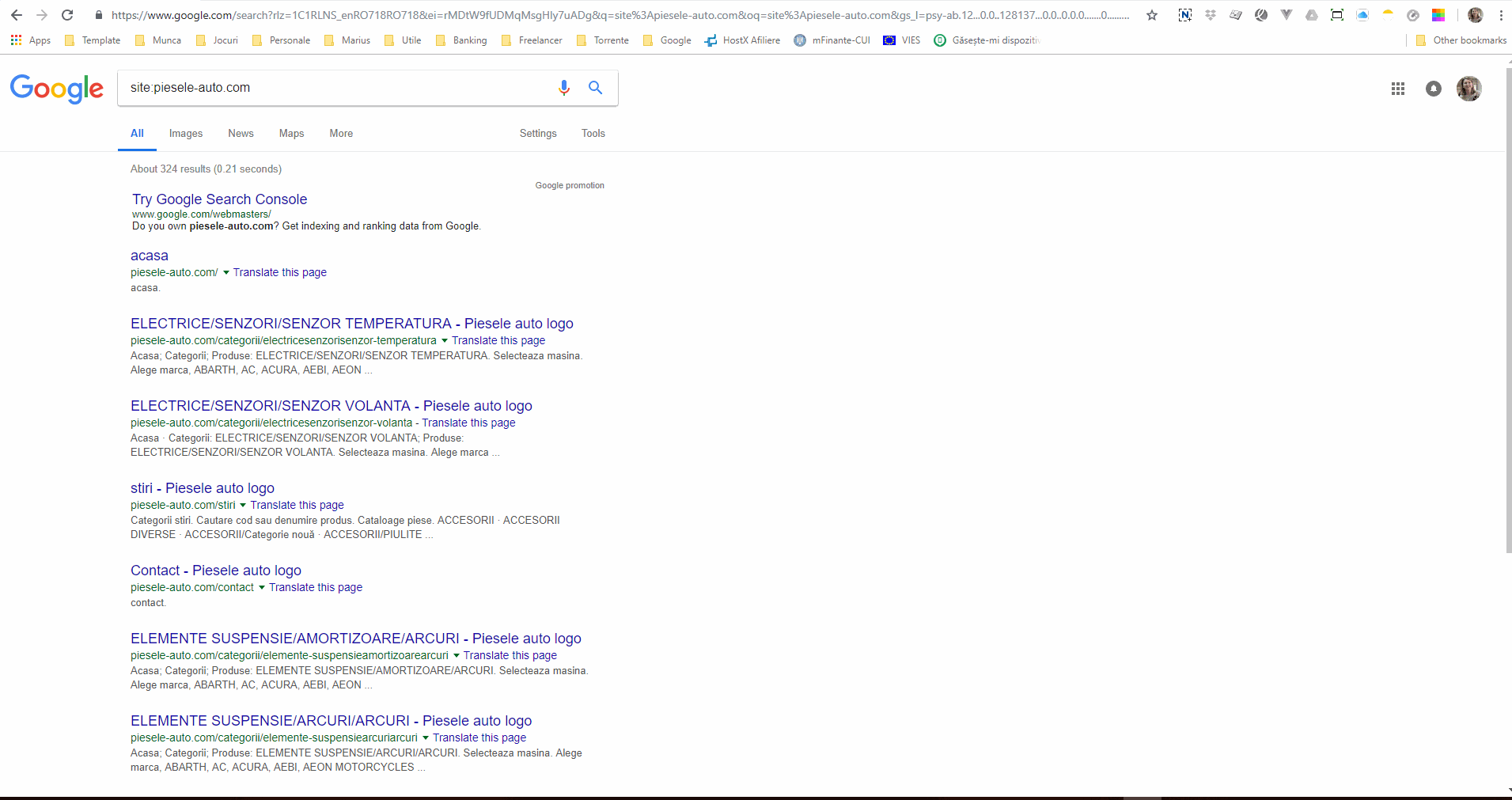Image resolution: width=1512 pixels, height=800 pixels.
Task: Expand dropdown arrow next to piesele-auto.com/ URL
Action: (x=226, y=273)
